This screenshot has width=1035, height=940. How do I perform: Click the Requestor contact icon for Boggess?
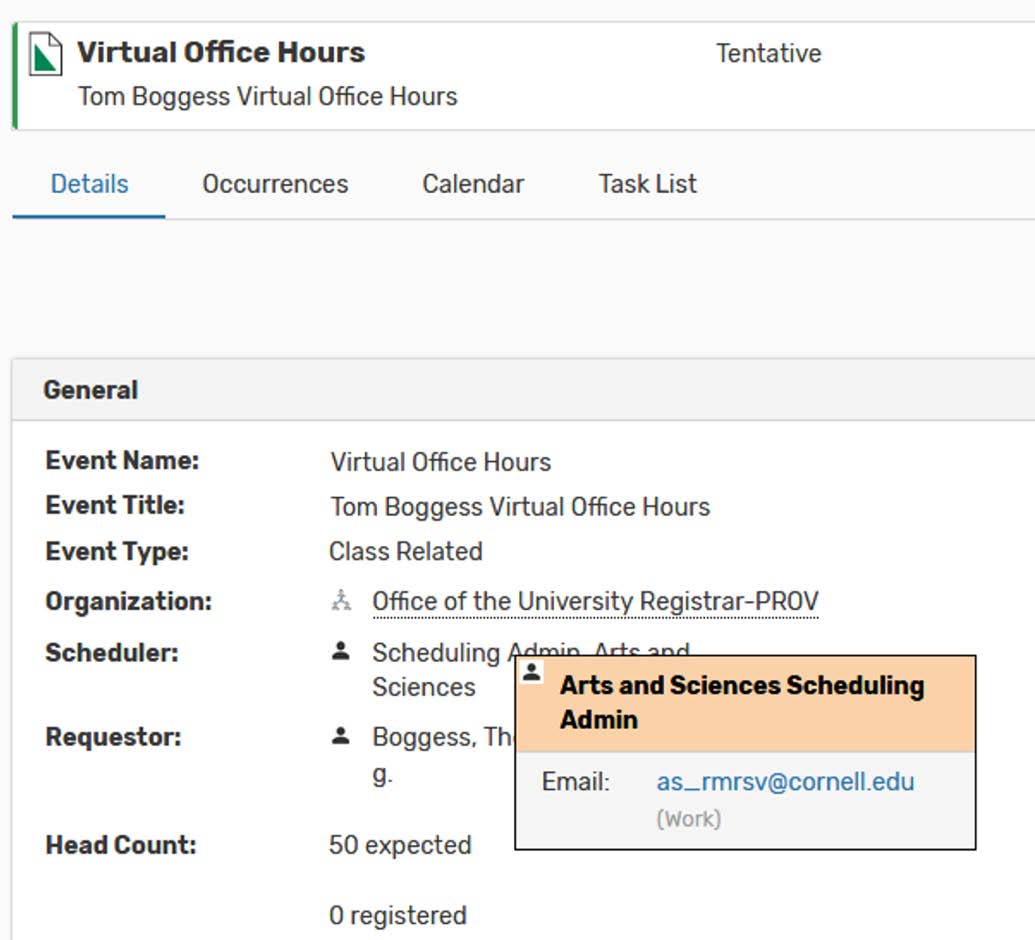[342, 737]
